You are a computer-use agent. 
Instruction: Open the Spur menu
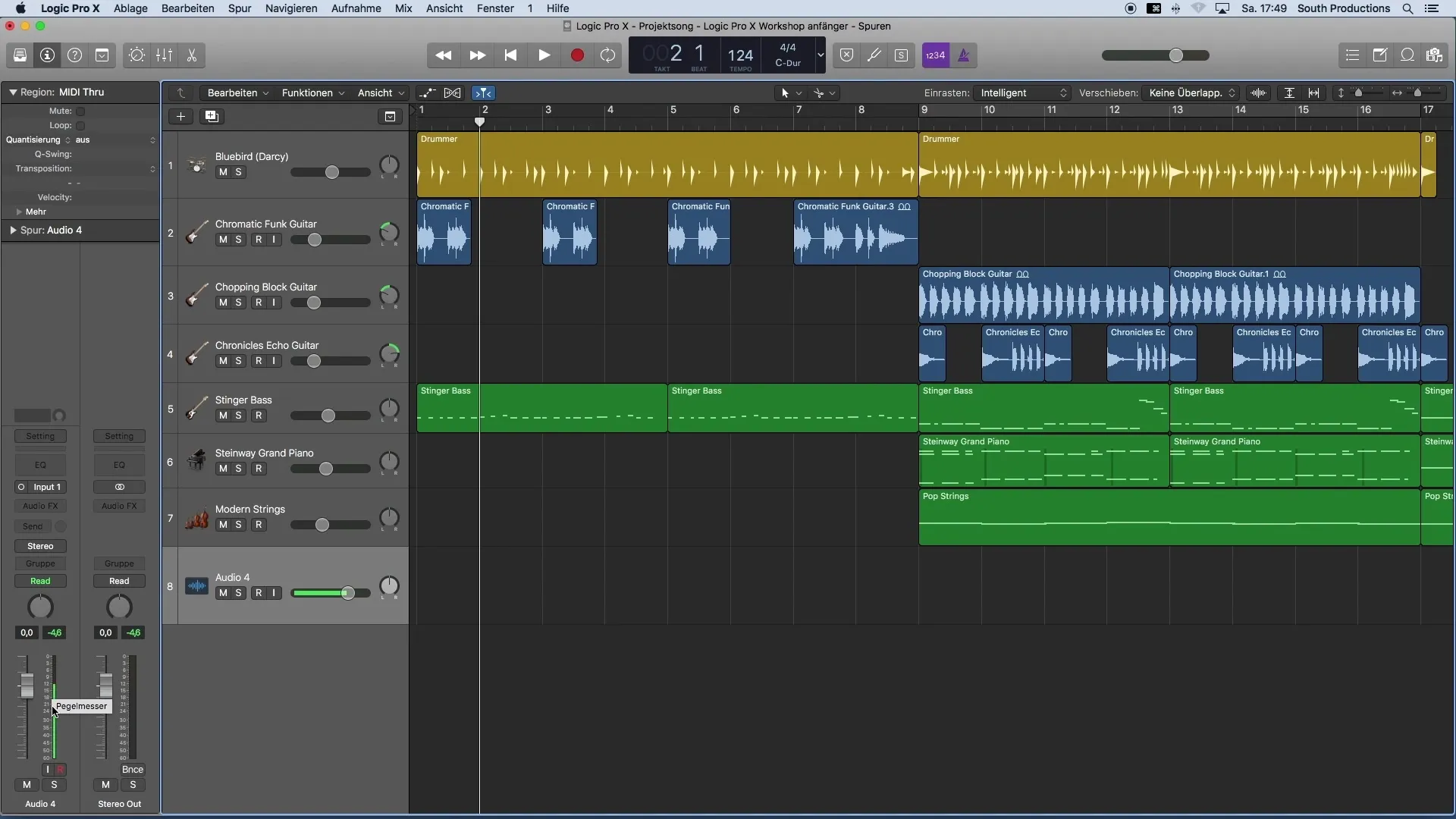pos(240,8)
